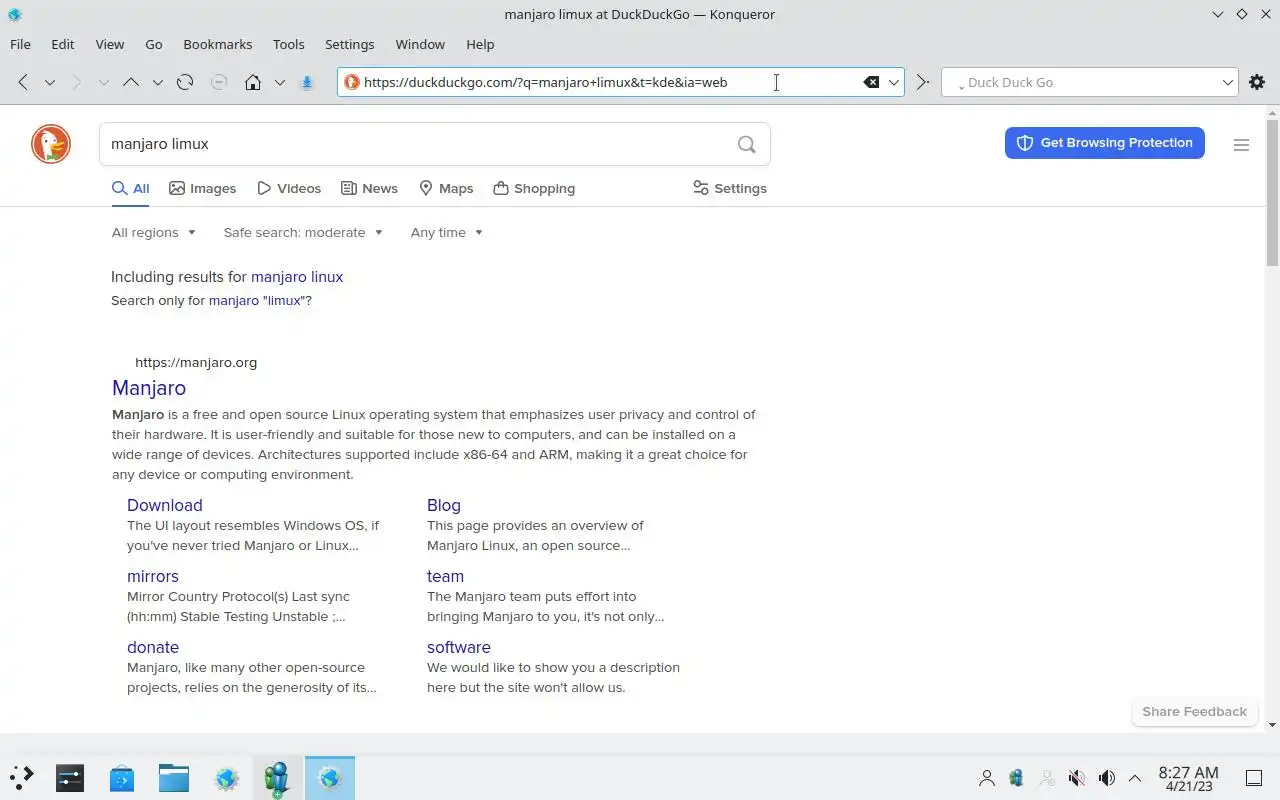The height and width of the screenshot is (800, 1280).
Task: Open the Settings menu in menu bar
Action: 350,44
